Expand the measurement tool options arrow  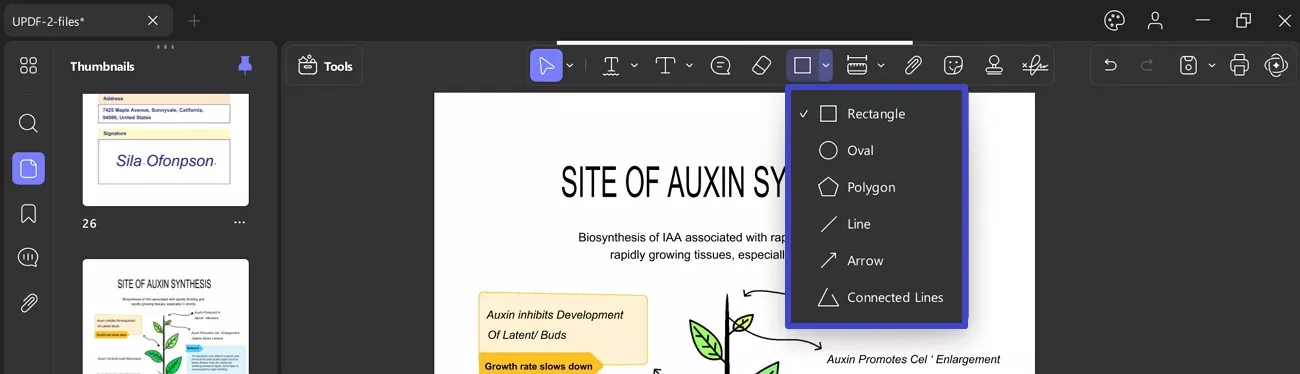coord(881,65)
